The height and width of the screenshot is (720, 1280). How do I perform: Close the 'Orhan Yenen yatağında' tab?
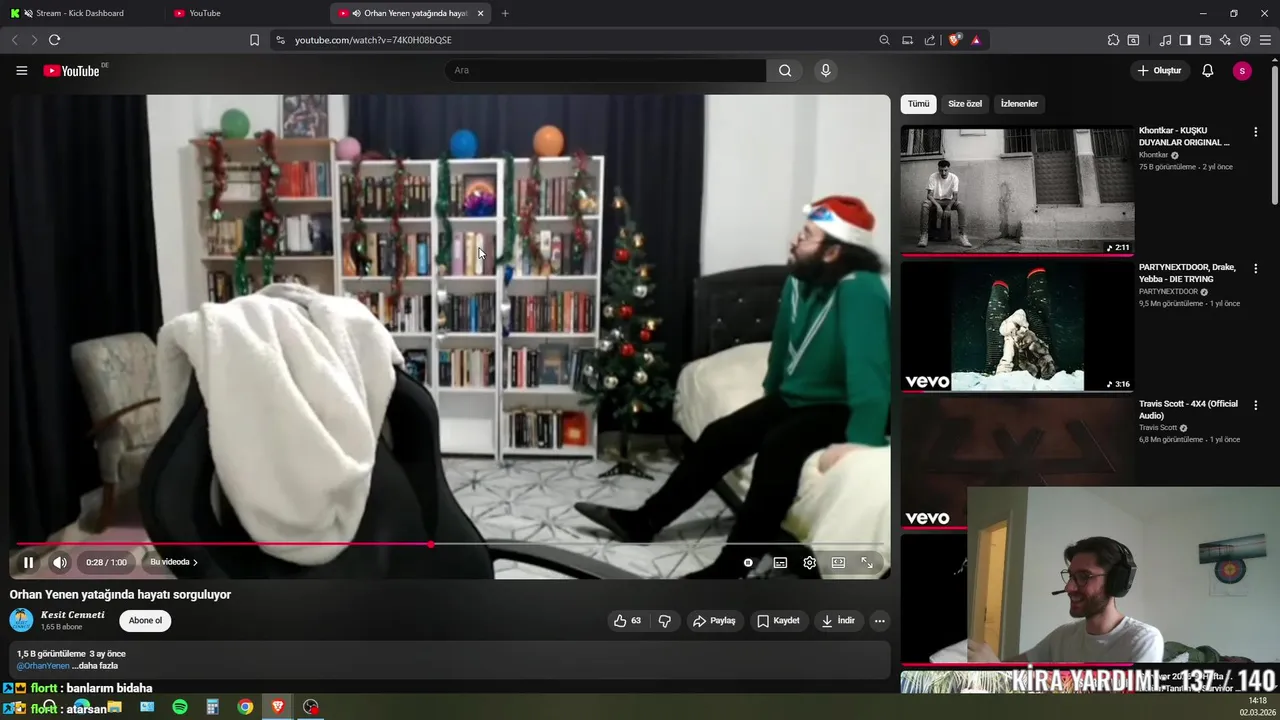(481, 13)
